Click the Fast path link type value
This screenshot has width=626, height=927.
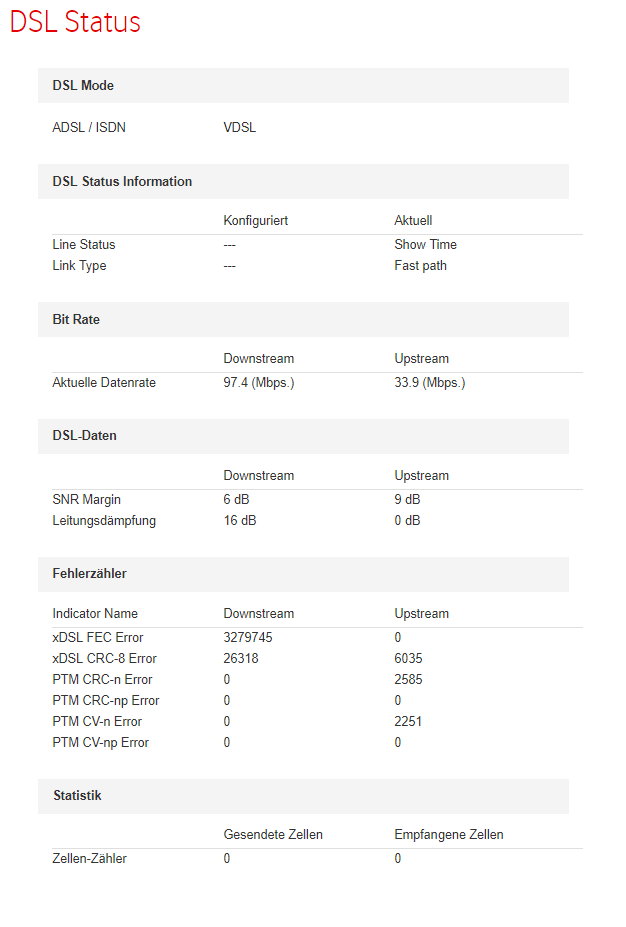[x=420, y=266]
